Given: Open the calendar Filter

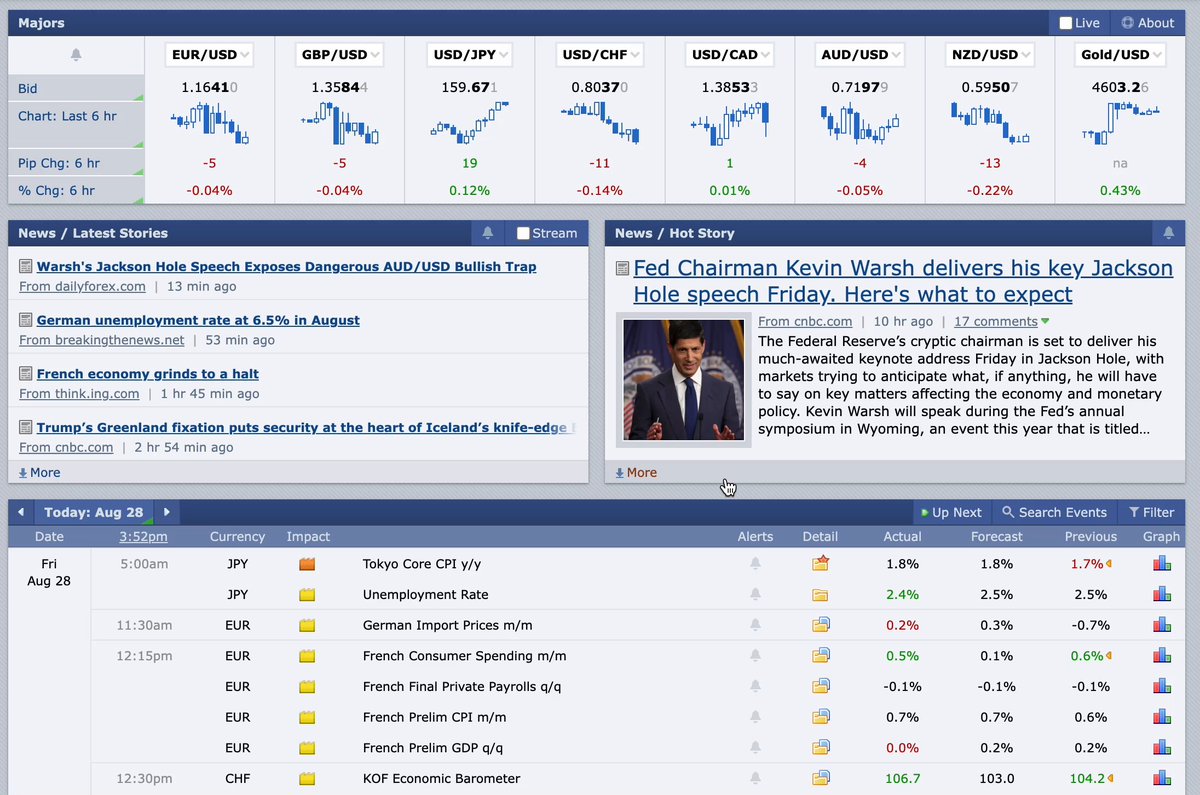Looking at the screenshot, I should [1151, 512].
